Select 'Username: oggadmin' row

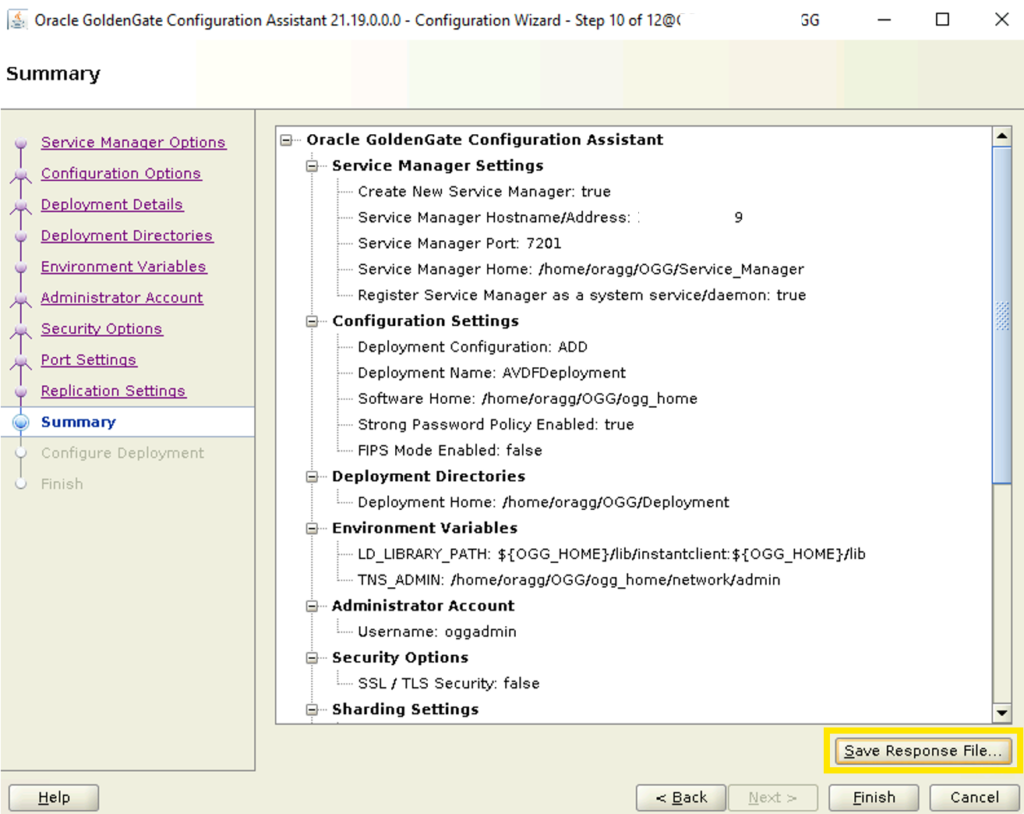pyautogui.click(x=437, y=632)
